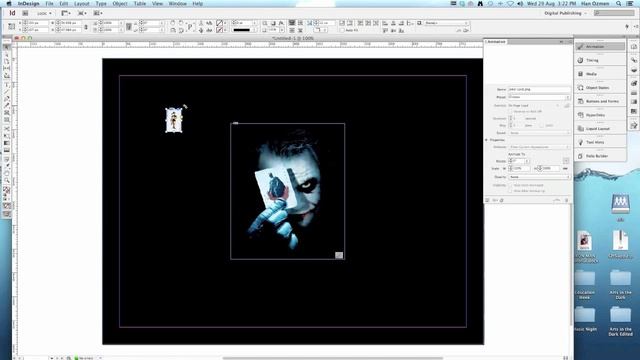
Task: Toggle Hide Until Animated checkbox
Action: [x=510, y=185]
